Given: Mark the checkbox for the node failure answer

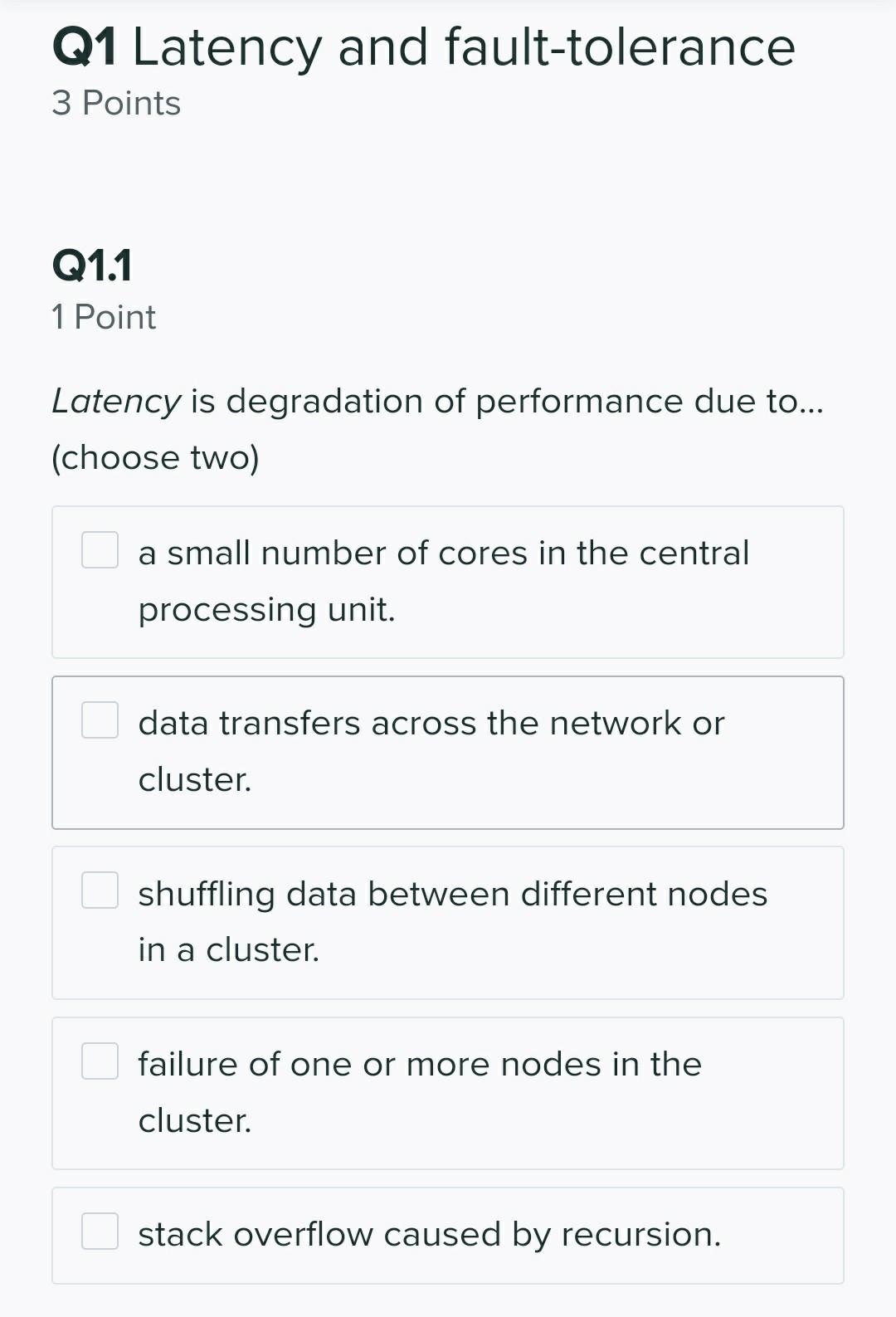Looking at the screenshot, I should coord(100,1061).
